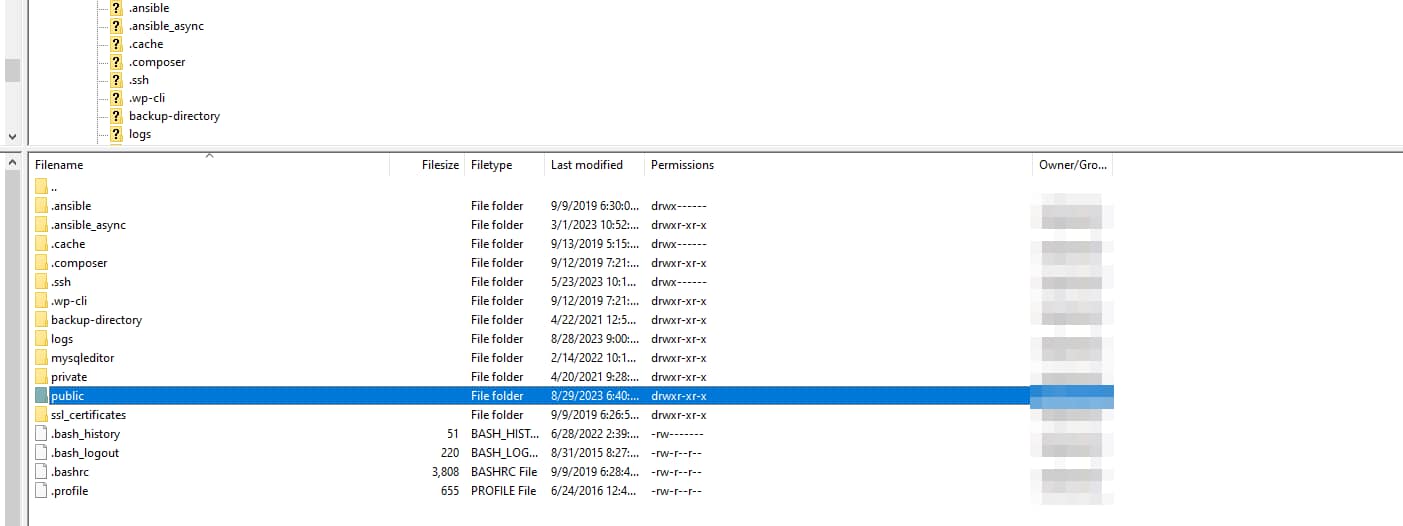Select the .bashrc filename text
This screenshot has height=526, width=1403.
point(69,472)
